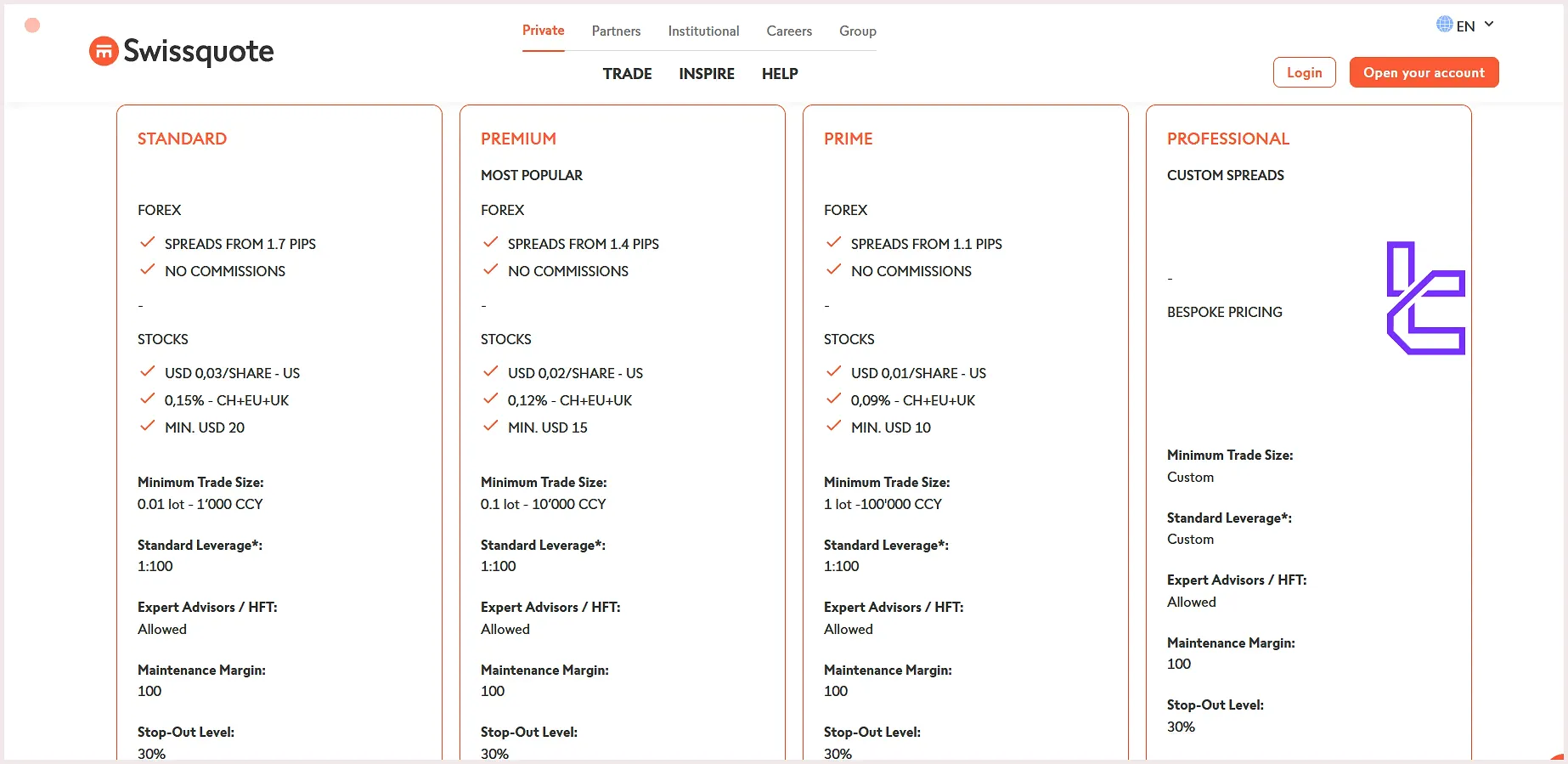Click Open your account button

1424,72
